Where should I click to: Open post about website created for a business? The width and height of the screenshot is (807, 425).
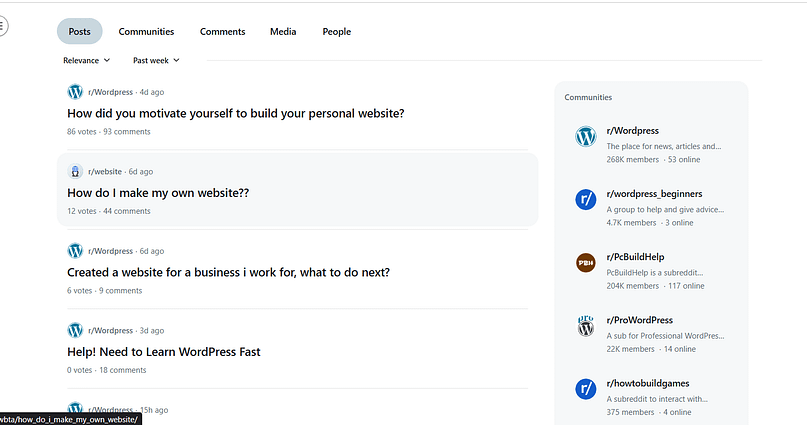point(229,272)
